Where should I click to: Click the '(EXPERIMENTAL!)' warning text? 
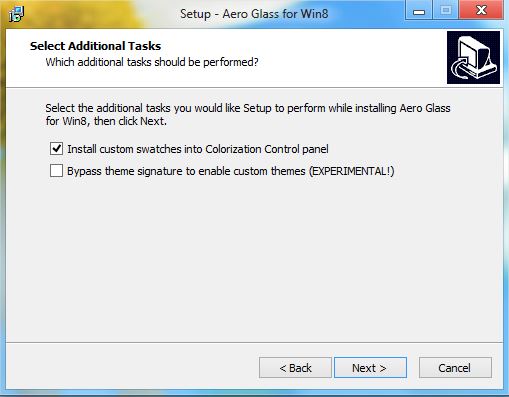coord(352,171)
